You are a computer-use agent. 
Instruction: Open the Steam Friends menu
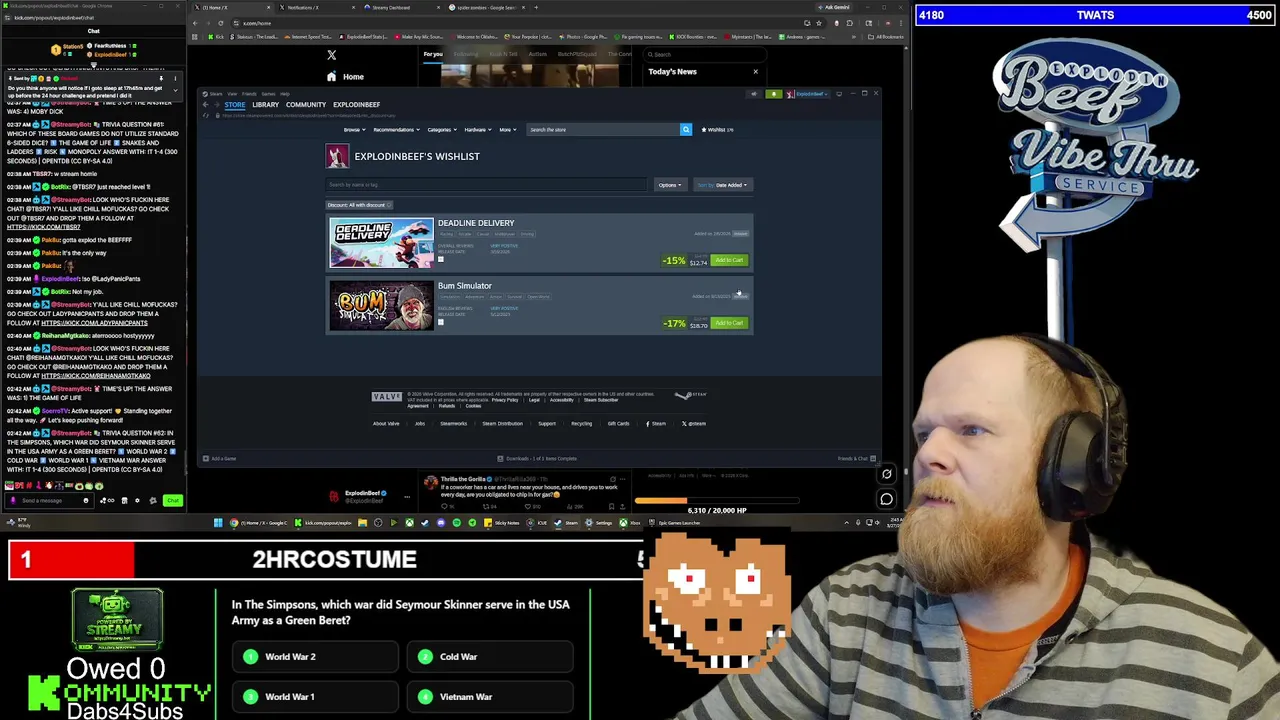click(249, 94)
